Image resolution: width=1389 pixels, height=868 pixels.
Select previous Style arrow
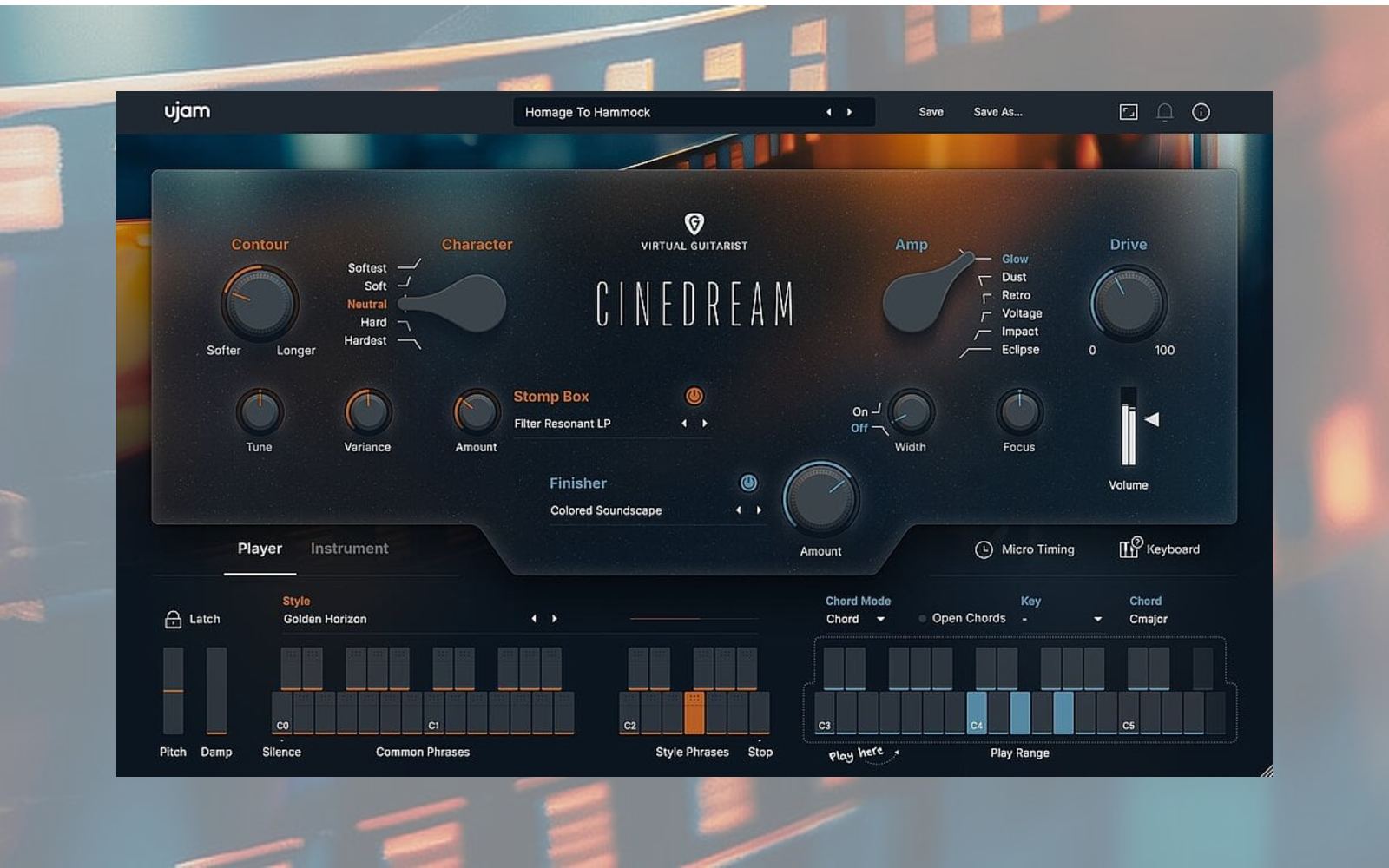534,619
